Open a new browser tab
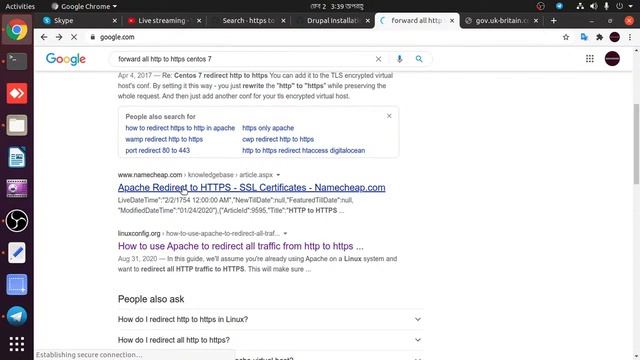This screenshot has width=640, height=360. pos(553,20)
